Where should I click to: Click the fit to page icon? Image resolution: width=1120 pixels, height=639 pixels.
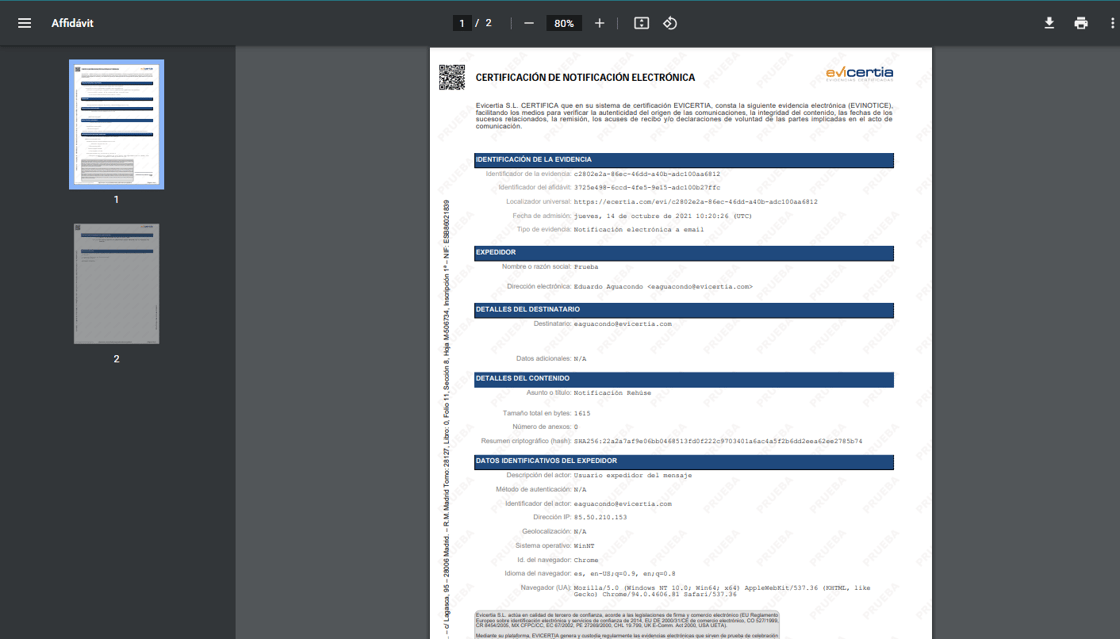tap(641, 23)
